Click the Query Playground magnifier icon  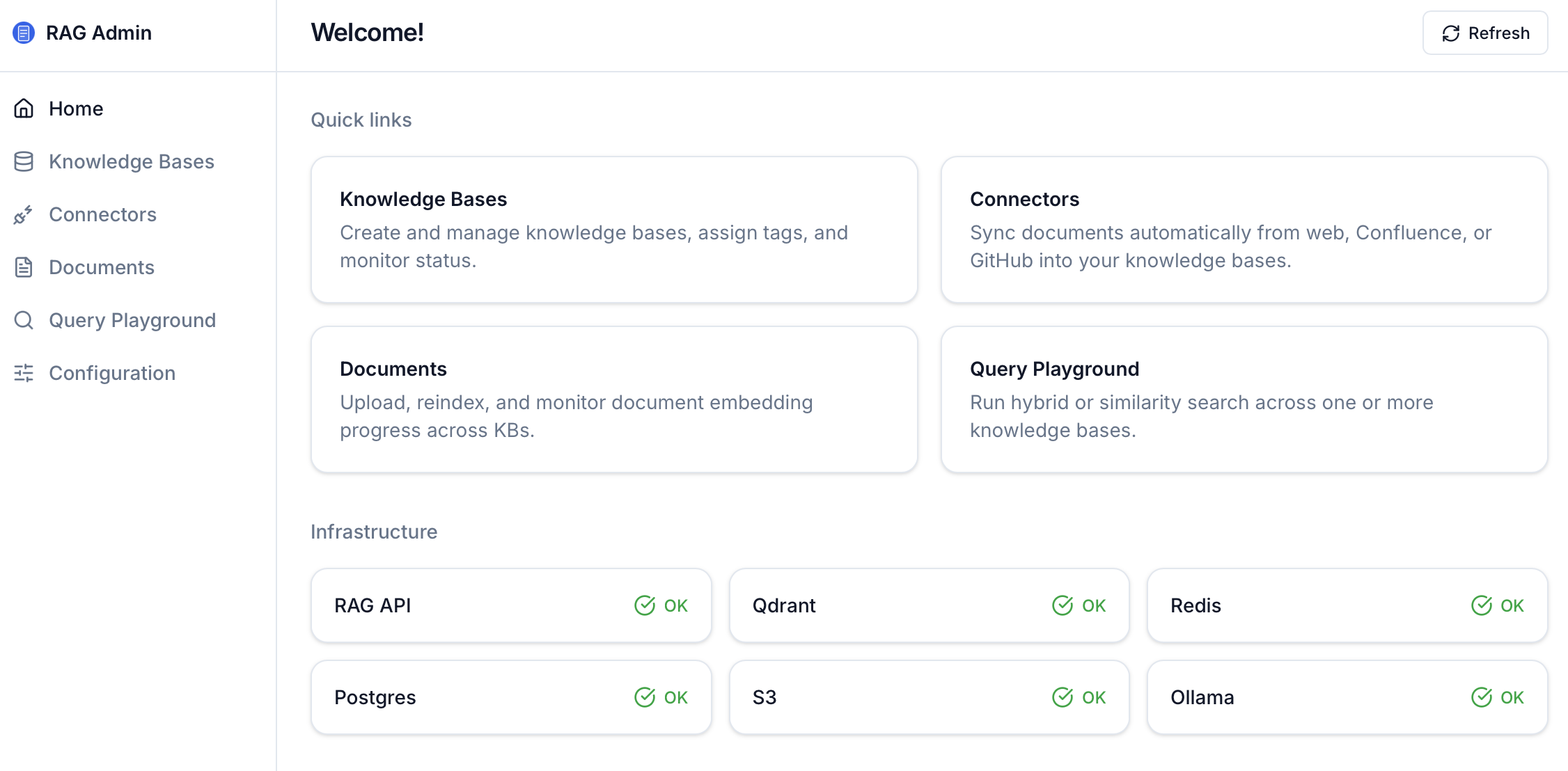[x=24, y=320]
